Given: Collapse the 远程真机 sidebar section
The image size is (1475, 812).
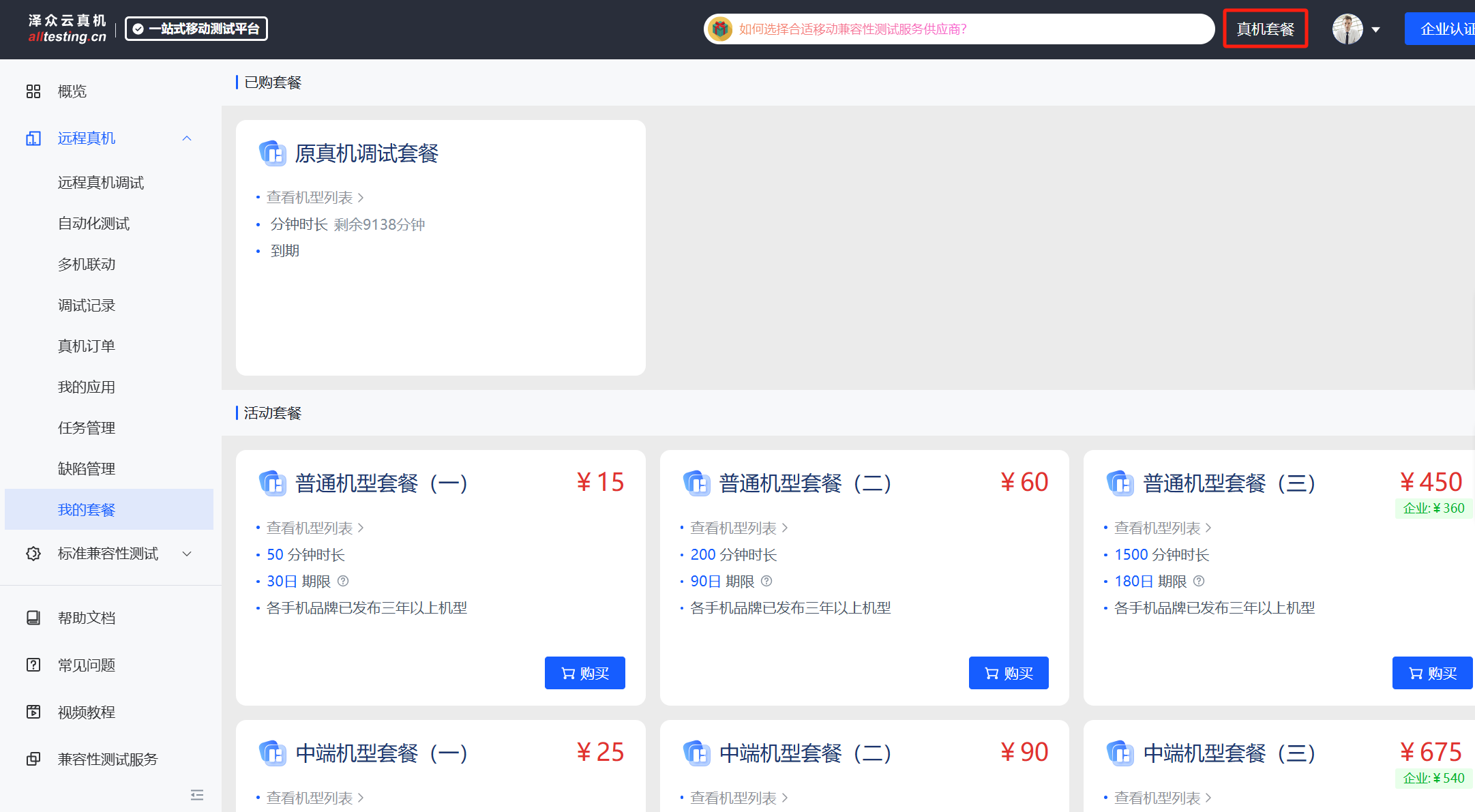Looking at the screenshot, I should [x=187, y=138].
